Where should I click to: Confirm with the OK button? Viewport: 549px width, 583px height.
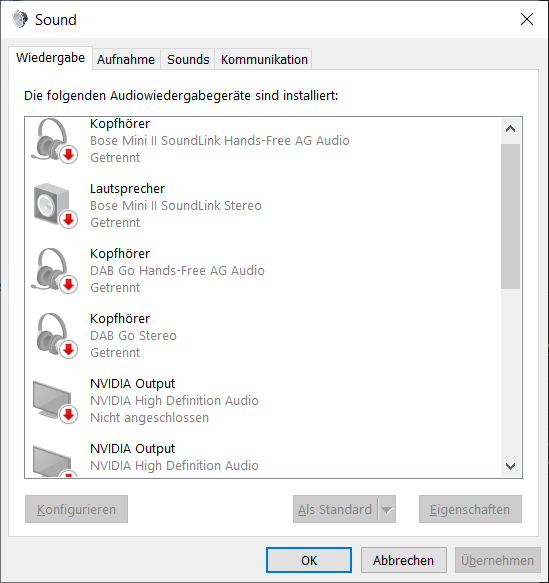(309, 560)
